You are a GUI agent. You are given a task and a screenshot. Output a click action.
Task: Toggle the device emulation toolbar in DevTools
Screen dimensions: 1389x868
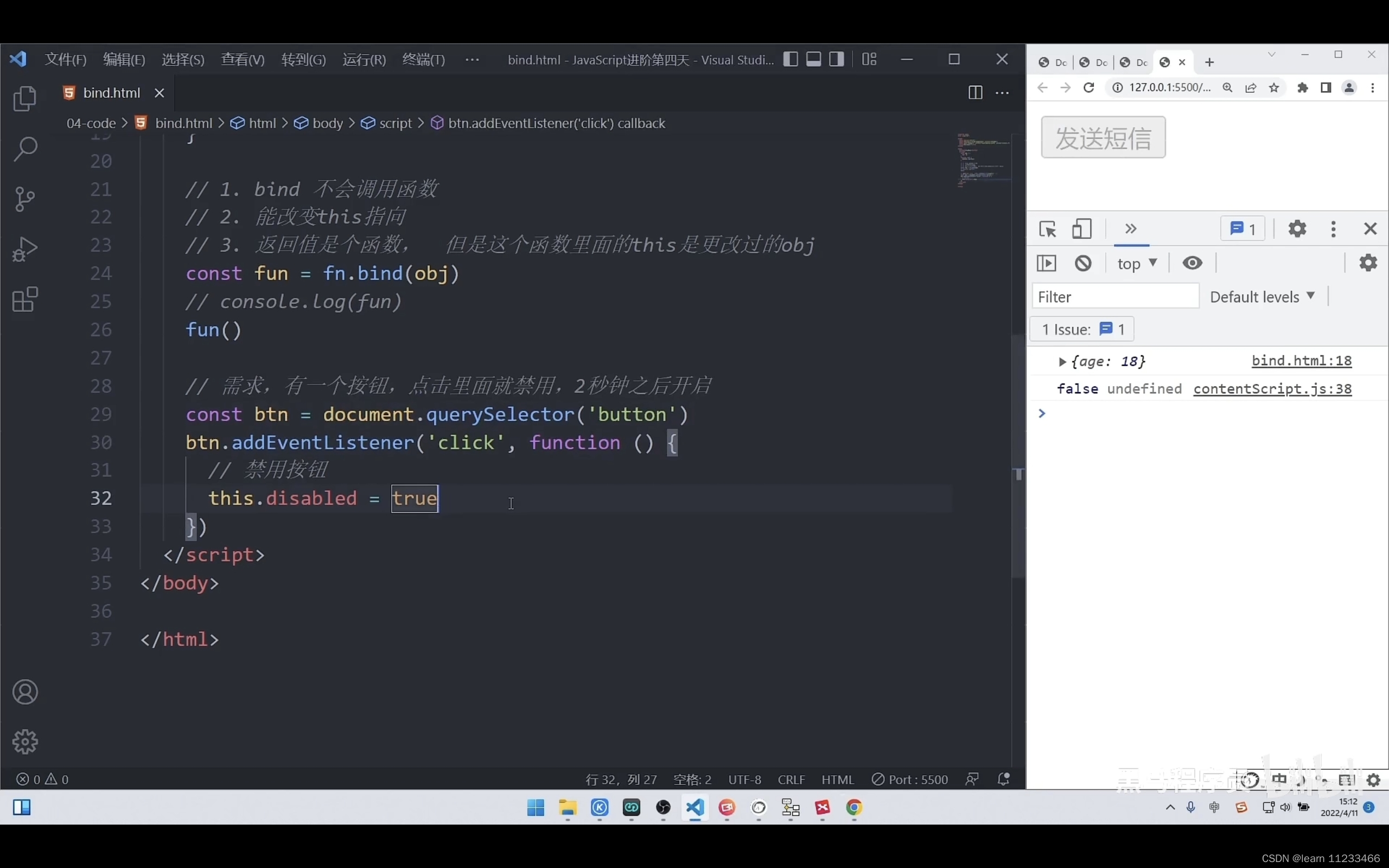(x=1083, y=228)
